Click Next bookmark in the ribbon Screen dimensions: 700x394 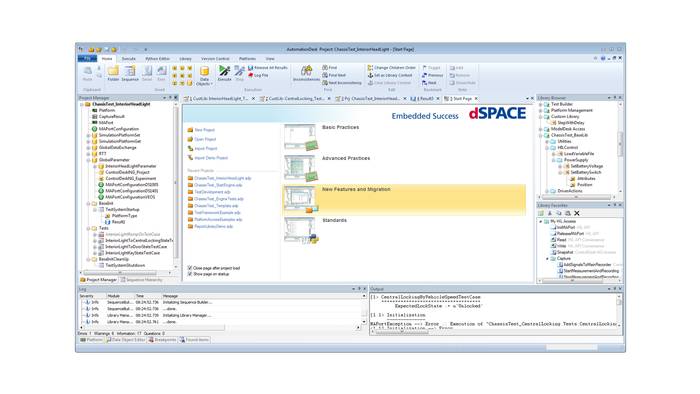(429, 83)
